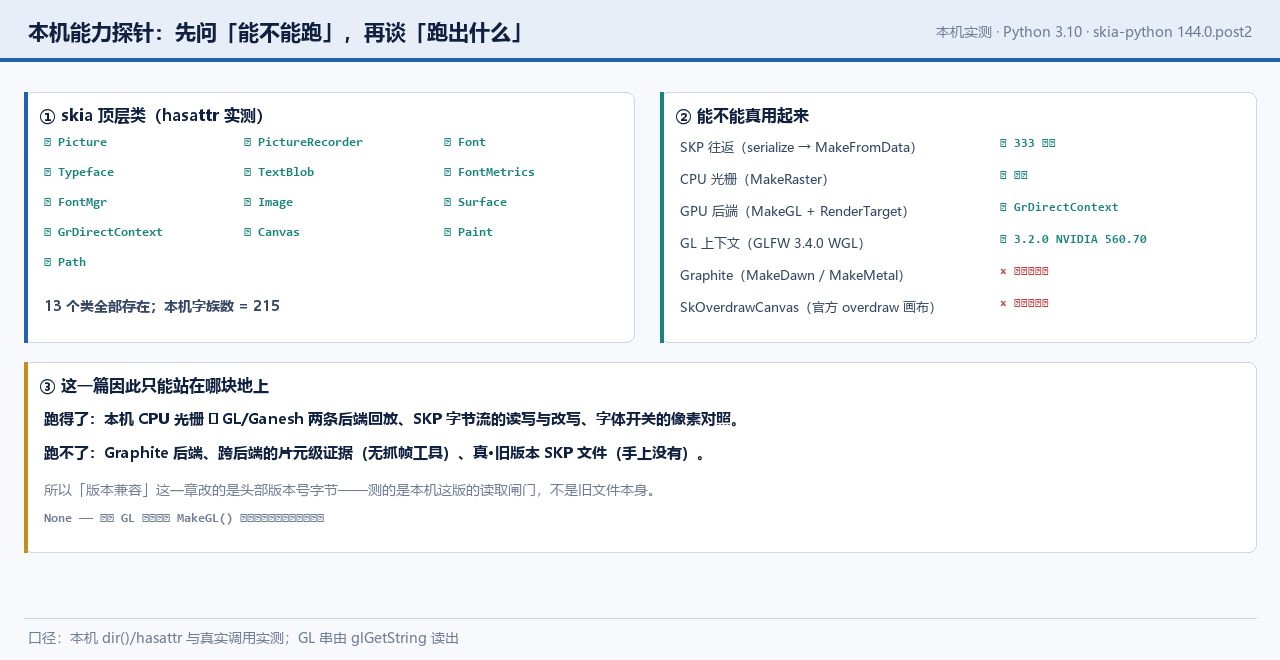This screenshot has width=1280, height=660.
Task: Select the 'Typeface' class entry
Action: 79,172
